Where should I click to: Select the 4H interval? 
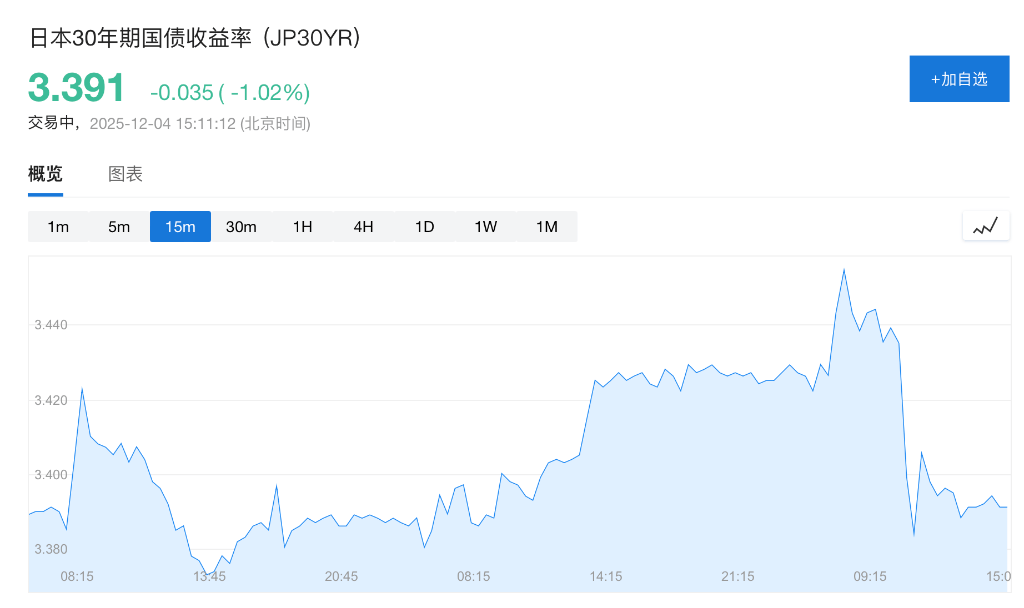click(x=363, y=226)
